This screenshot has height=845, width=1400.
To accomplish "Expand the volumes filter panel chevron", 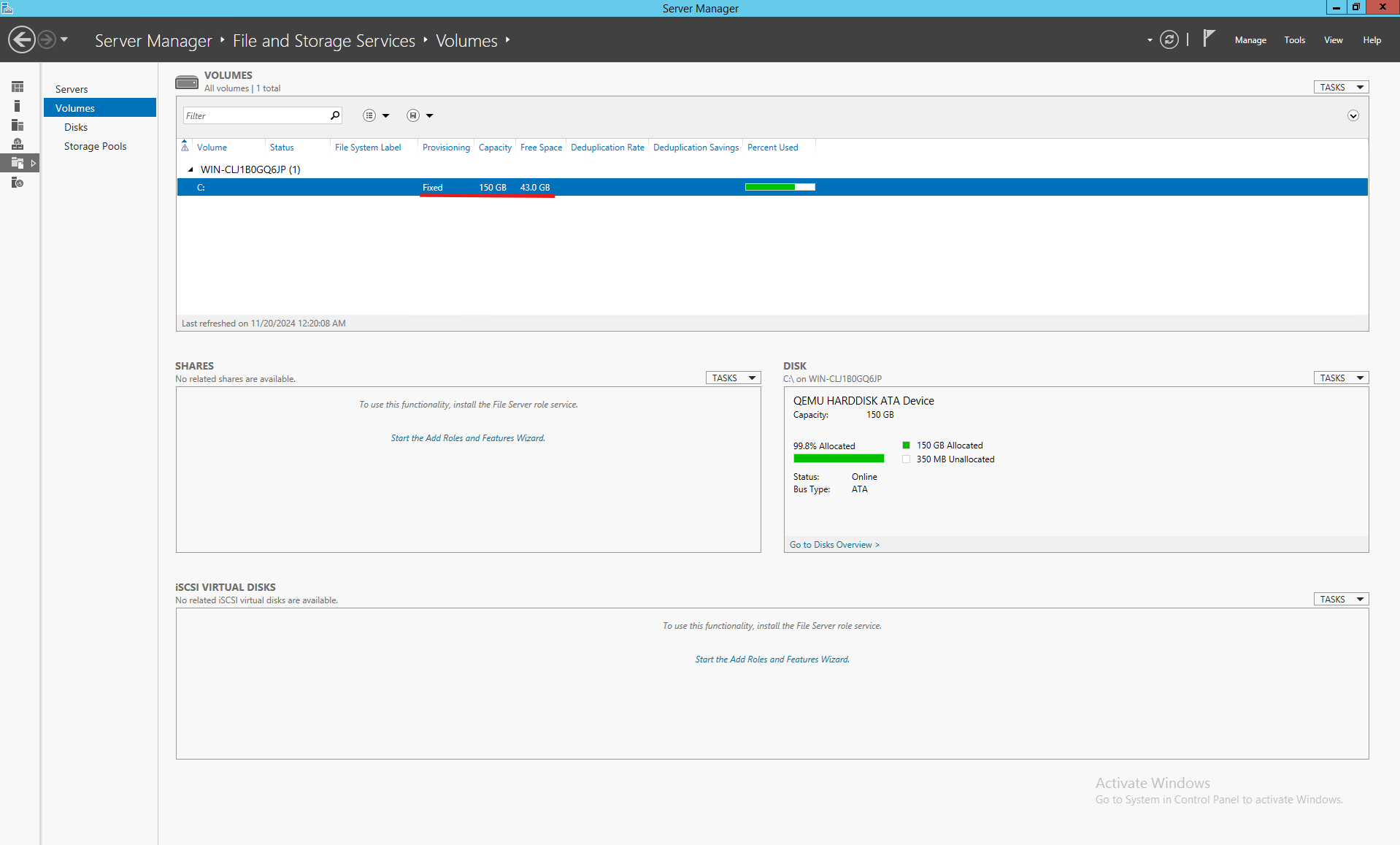I will pyautogui.click(x=1353, y=115).
